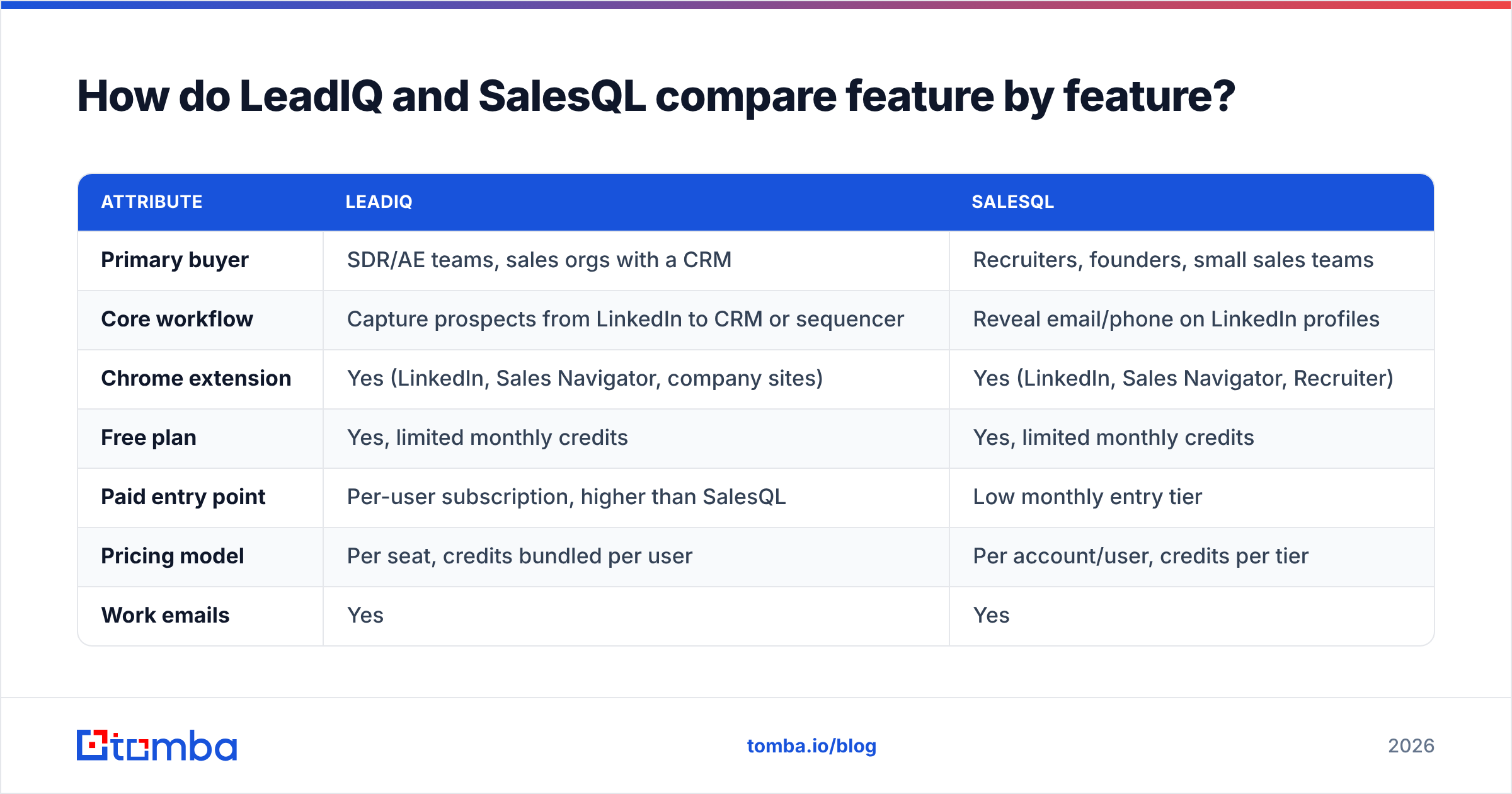Select the Chrome extension row label
The width and height of the screenshot is (1512, 794).
[196, 379]
